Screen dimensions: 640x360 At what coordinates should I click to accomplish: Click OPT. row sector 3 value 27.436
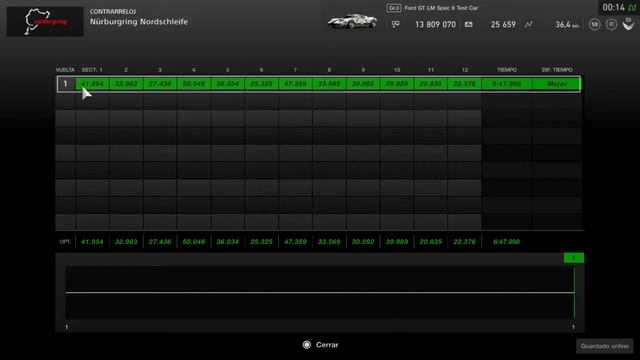tap(160, 242)
